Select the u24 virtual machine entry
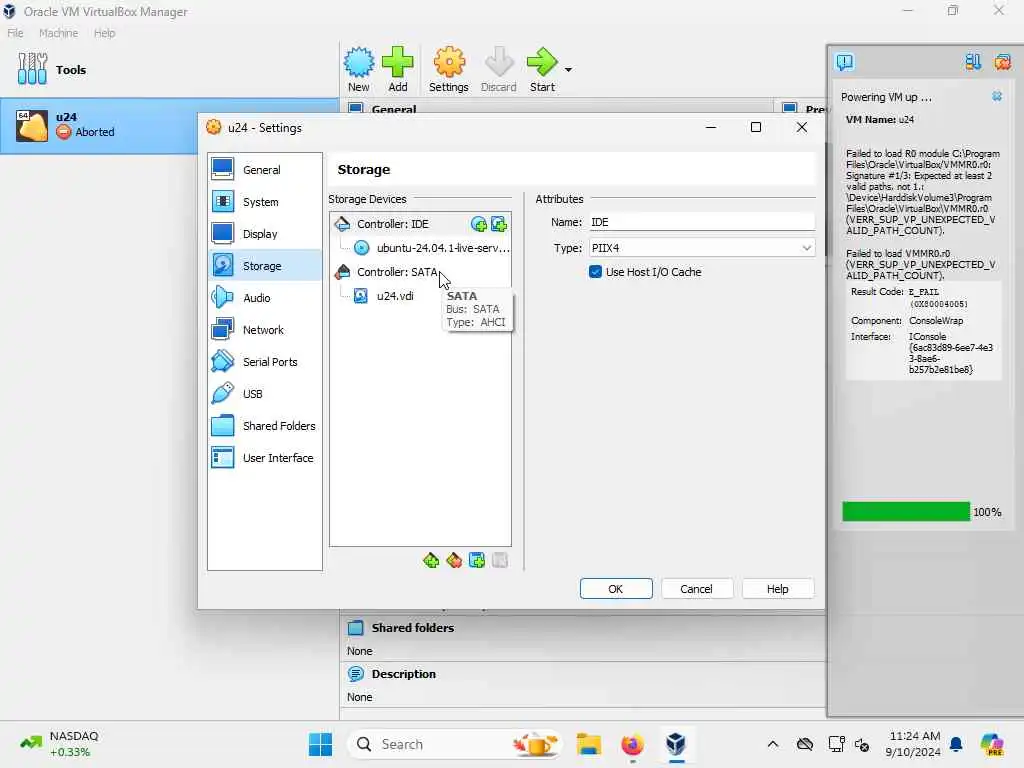The height and width of the screenshot is (768, 1024). 170,126
